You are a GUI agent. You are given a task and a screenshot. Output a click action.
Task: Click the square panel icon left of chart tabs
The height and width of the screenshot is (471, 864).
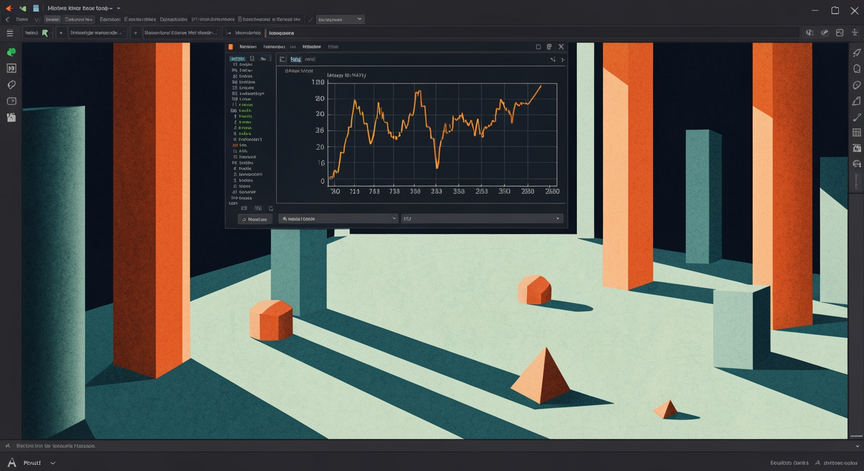click(x=282, y=59)
